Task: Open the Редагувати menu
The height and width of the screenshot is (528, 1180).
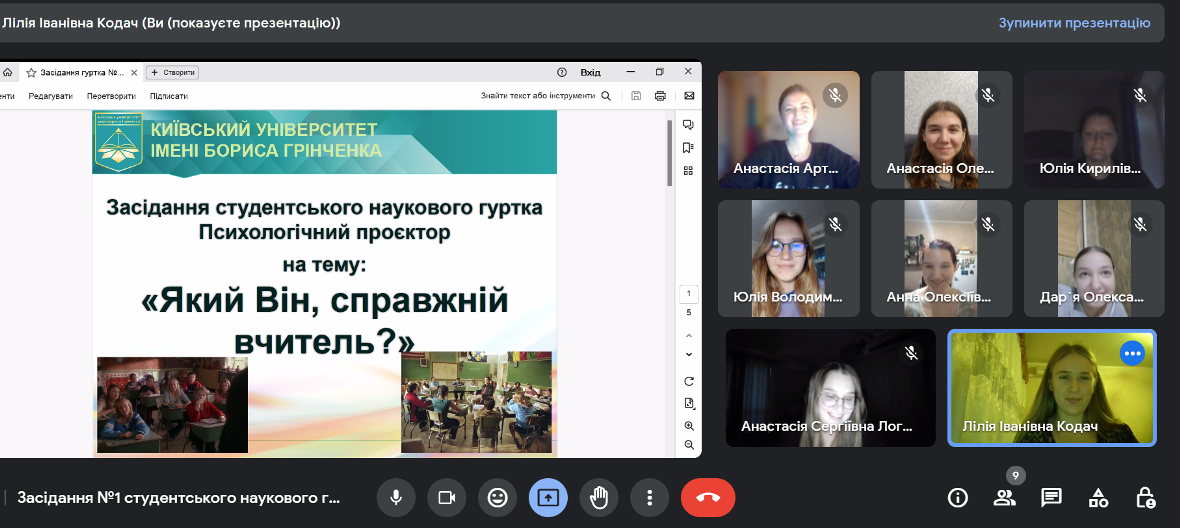Action: [51, 96]
